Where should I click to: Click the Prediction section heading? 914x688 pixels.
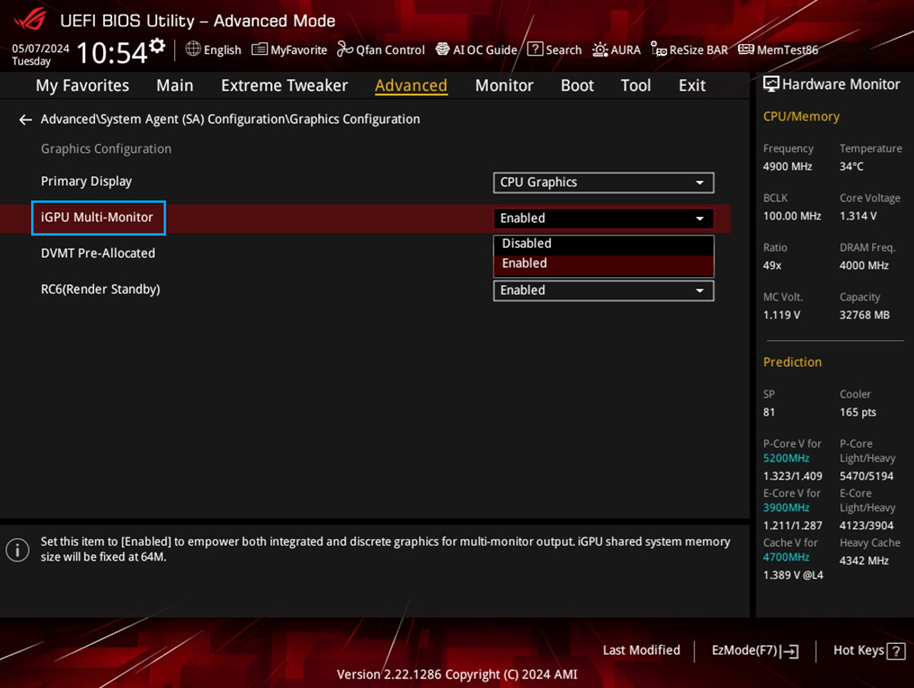click(x=792, y=362)
